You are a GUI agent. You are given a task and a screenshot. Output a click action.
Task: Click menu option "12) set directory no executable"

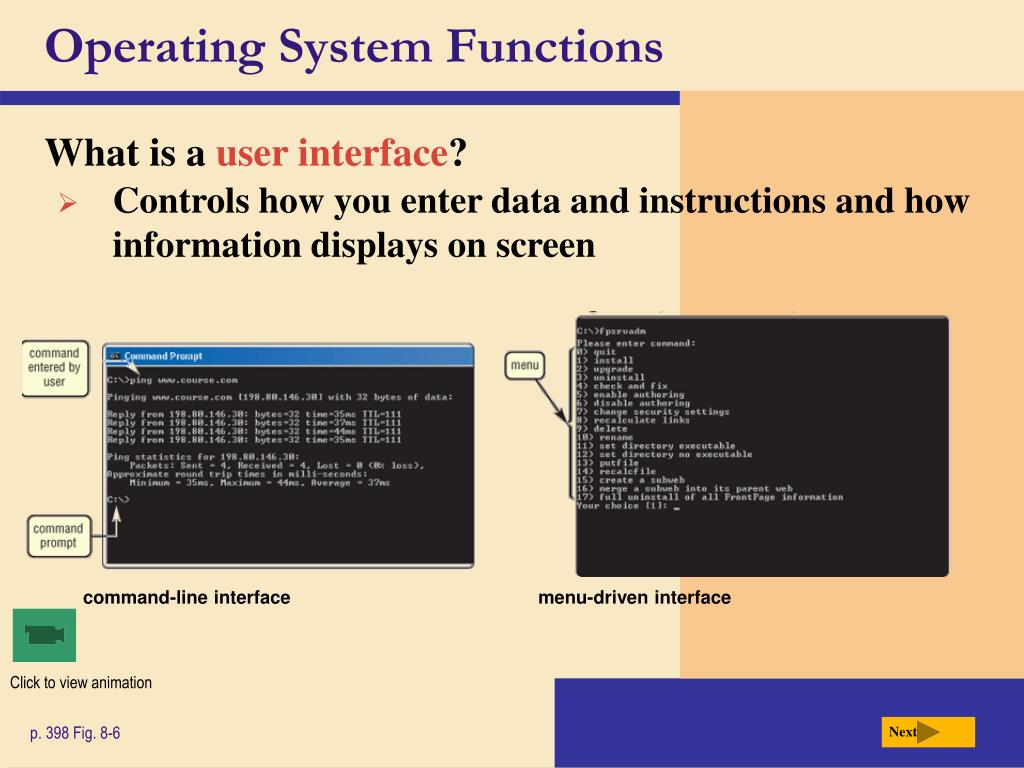coord(665,454)
